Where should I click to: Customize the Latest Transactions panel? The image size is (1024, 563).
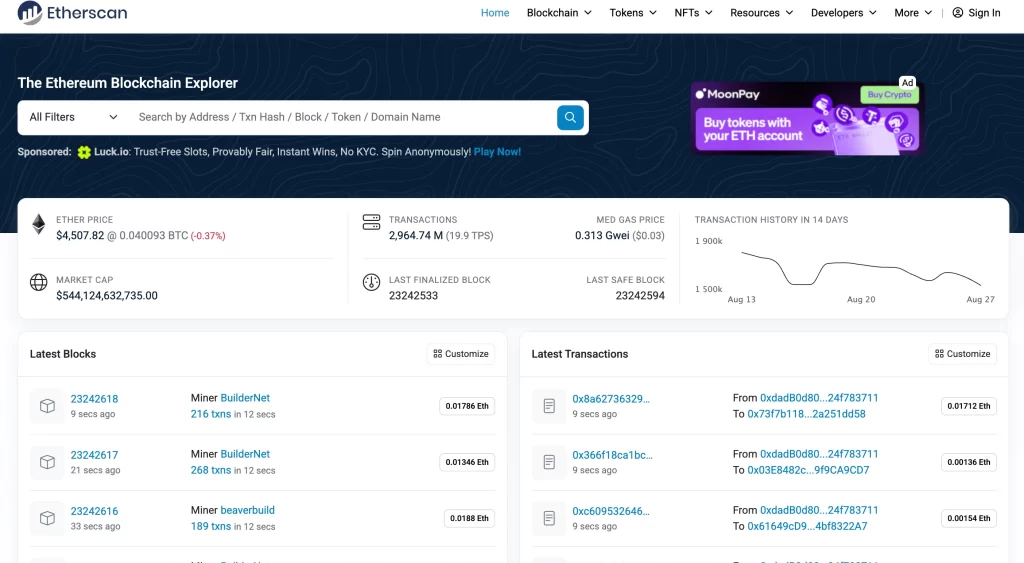pyautogui.click(x=963, y=354)
